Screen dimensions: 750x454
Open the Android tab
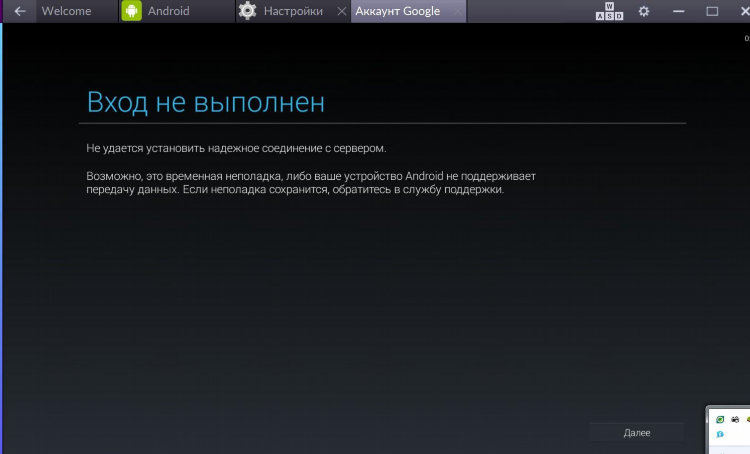[x=177, y=11]
